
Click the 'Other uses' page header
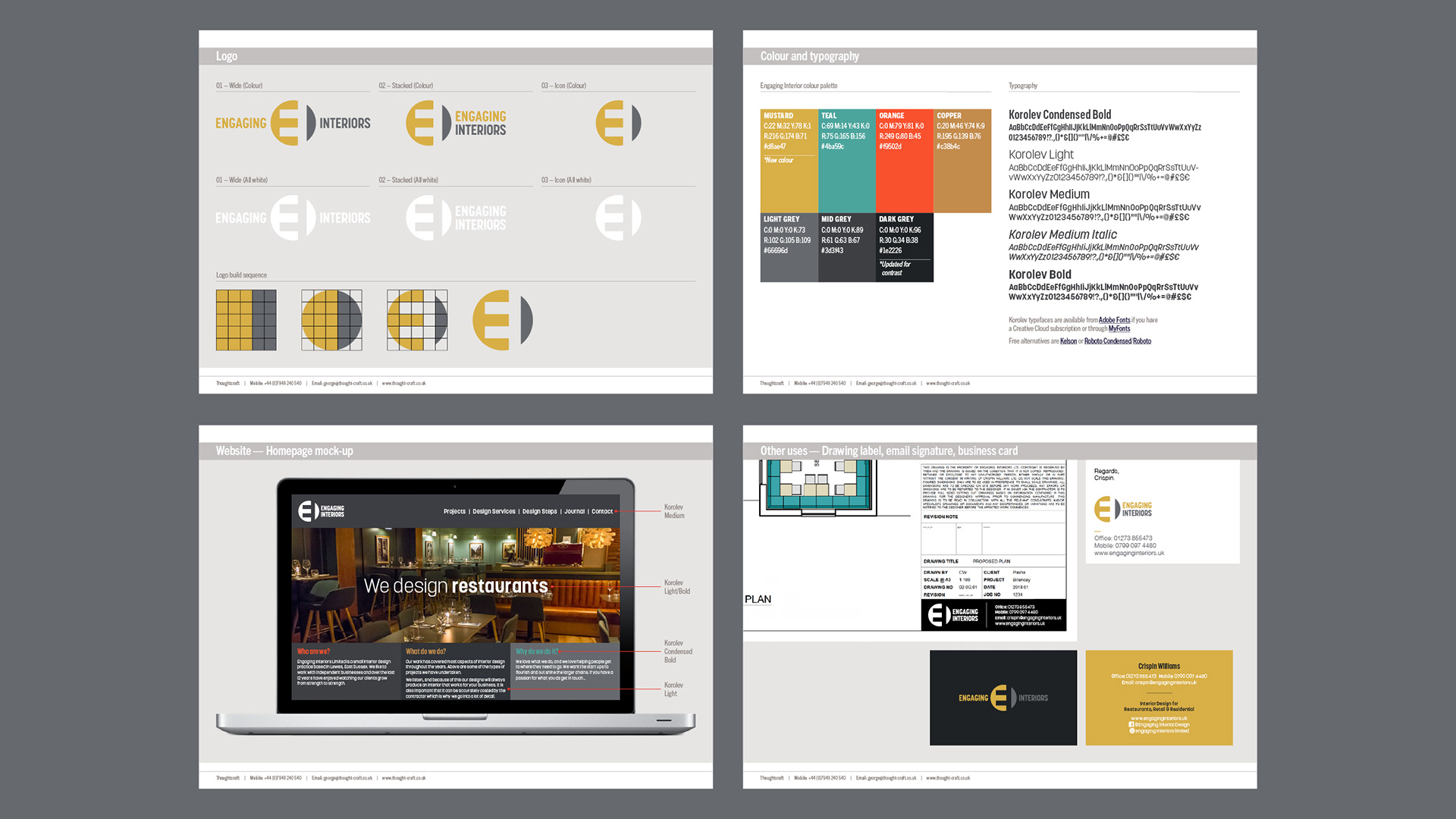[889, 451]
